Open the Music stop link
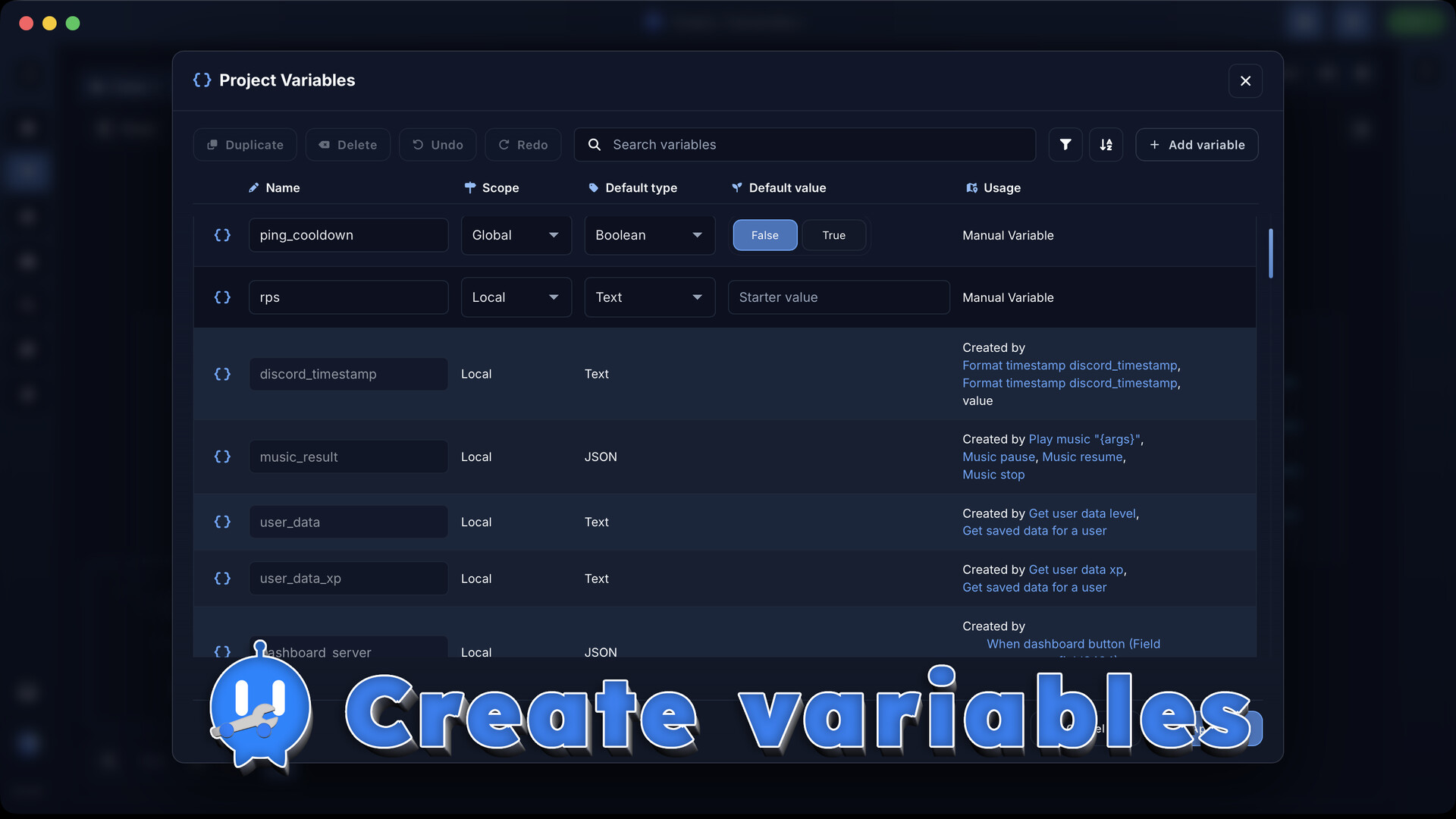This screenshot has height=819, width=1456. click(x=993, y=475)
